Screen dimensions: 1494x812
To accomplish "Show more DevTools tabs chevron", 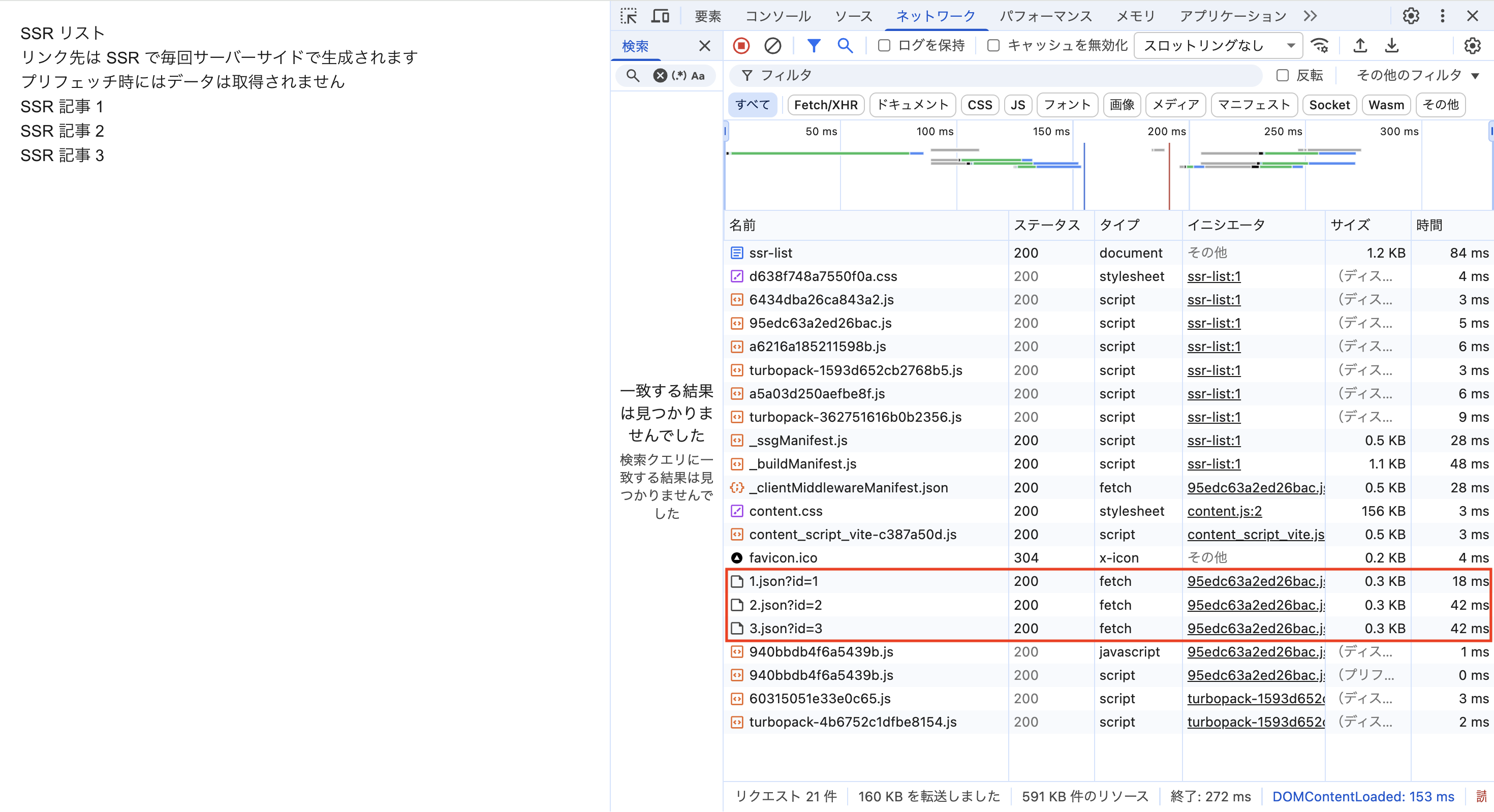I will [x=1310, y=16].
